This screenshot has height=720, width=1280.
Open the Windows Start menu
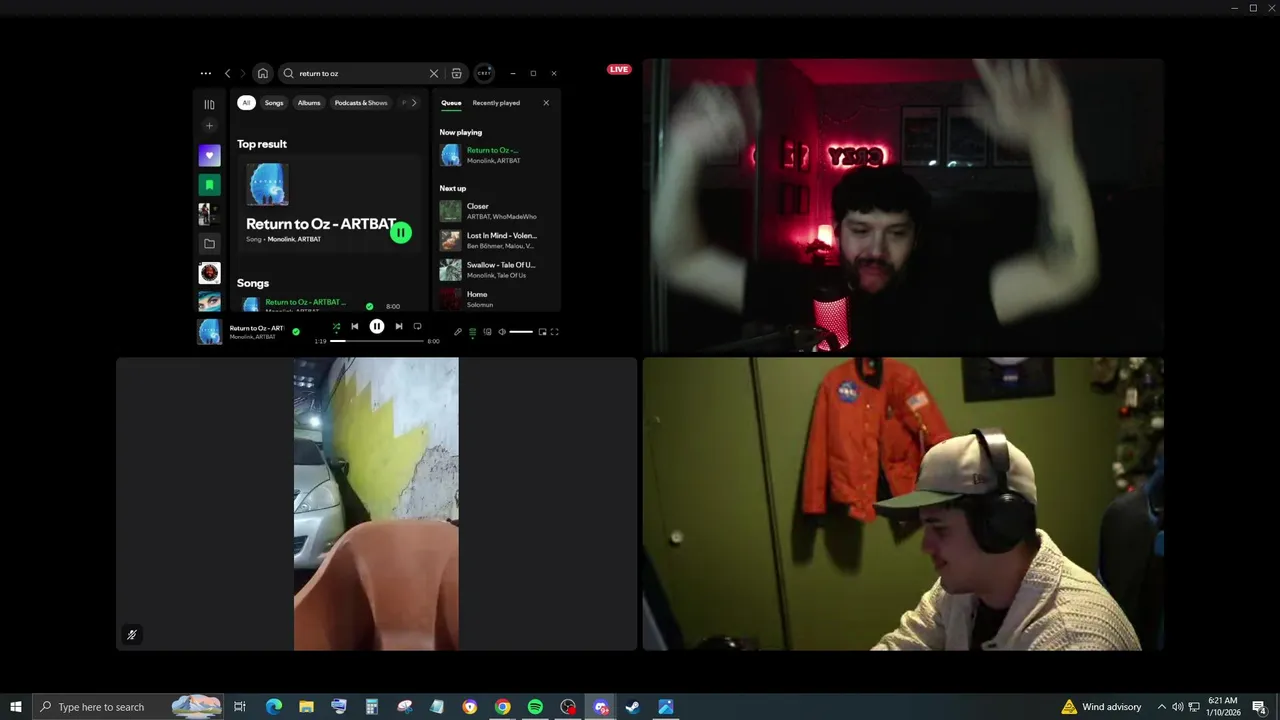click(16, 707)
